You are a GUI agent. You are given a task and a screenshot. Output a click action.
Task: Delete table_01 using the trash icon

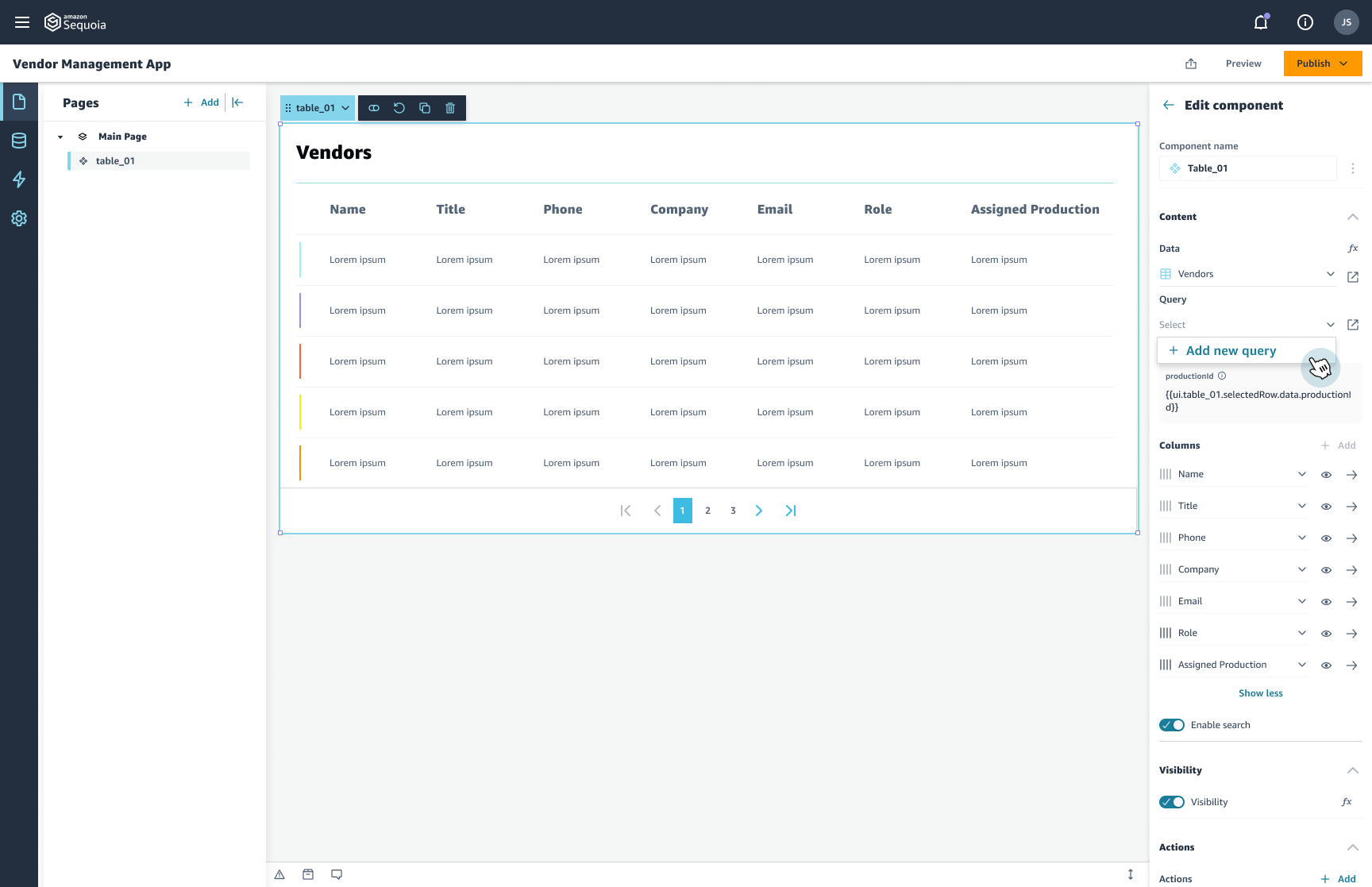point(450,107)
